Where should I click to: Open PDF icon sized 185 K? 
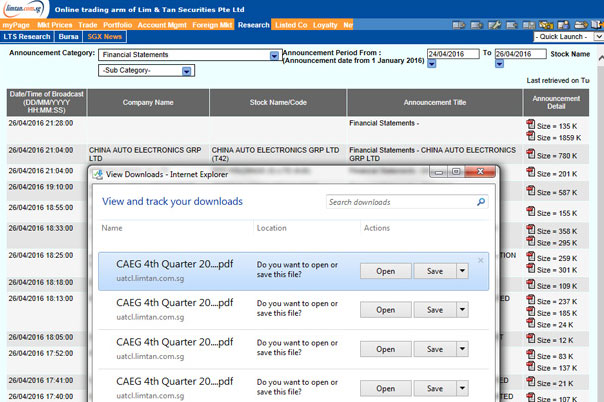(x=531, y=312)
